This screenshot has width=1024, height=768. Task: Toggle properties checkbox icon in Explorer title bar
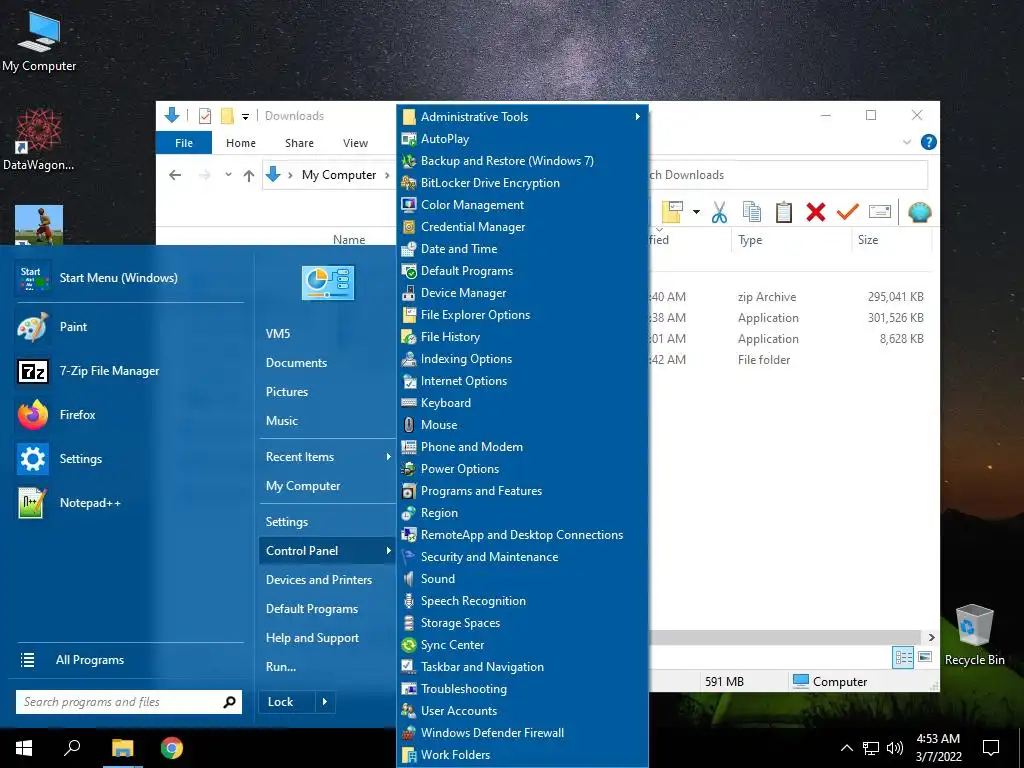[x=204, y=116]
